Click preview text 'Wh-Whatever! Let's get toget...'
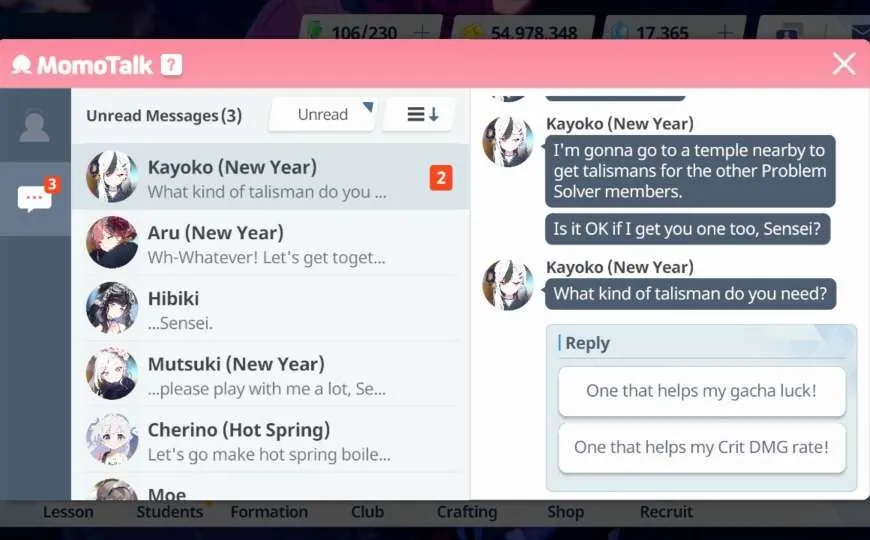This screenshot has height=540, width=870. [266, 258]
